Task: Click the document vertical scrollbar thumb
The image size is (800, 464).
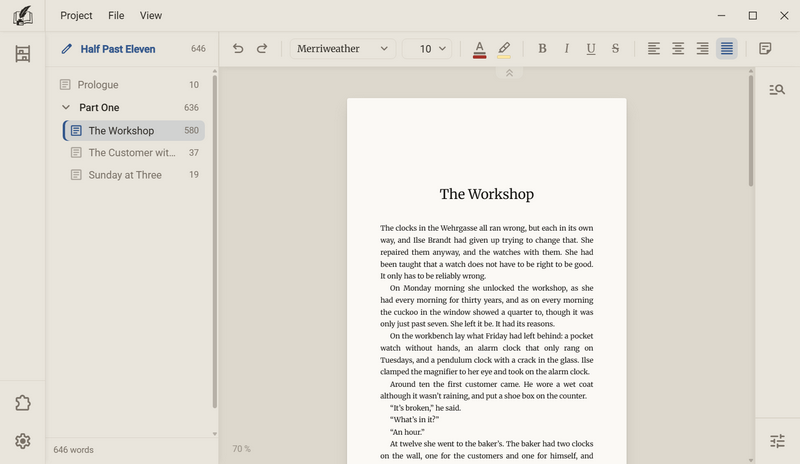Action: (x=751, y=130)
